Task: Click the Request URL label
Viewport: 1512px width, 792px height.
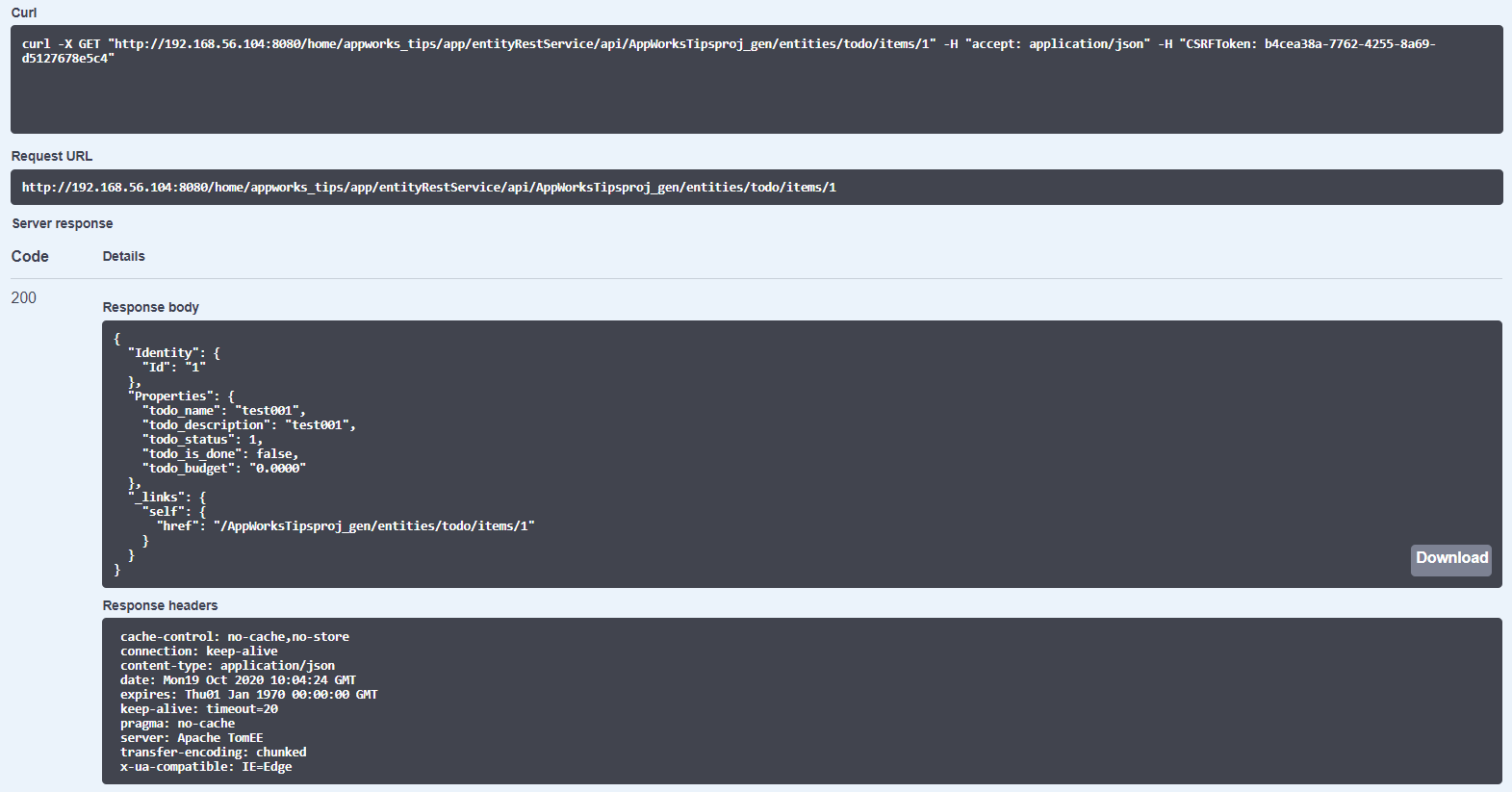Action: pyautogui.click(x=52, y=156)
